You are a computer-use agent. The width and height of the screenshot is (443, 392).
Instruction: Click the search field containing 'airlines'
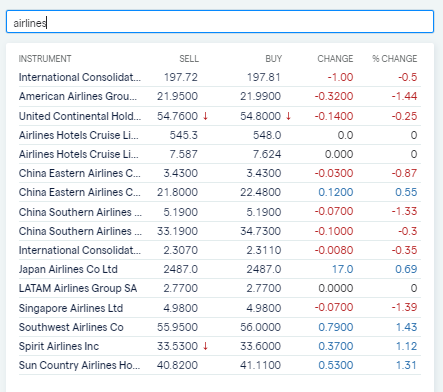pos(220,22)
